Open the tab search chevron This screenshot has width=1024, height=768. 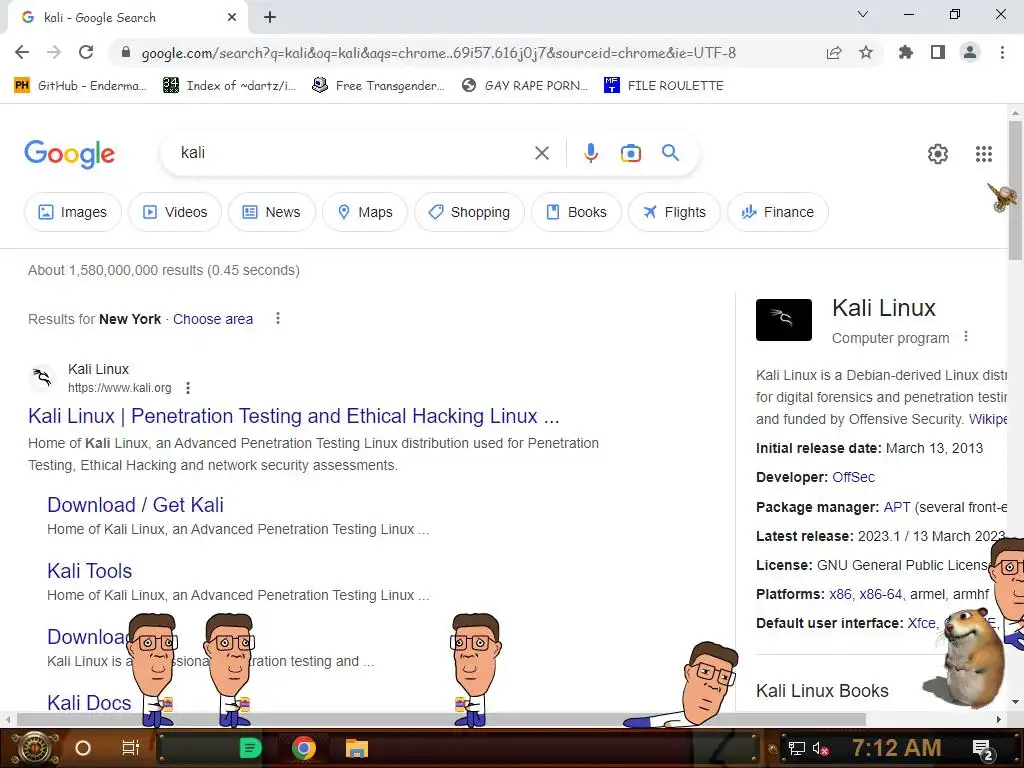coord(863,14)
